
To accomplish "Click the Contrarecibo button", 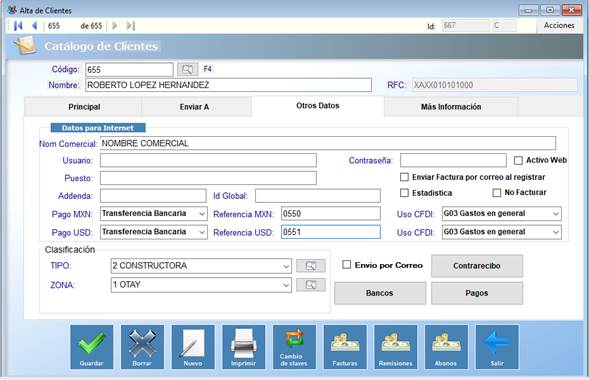I will click(477, 266).
